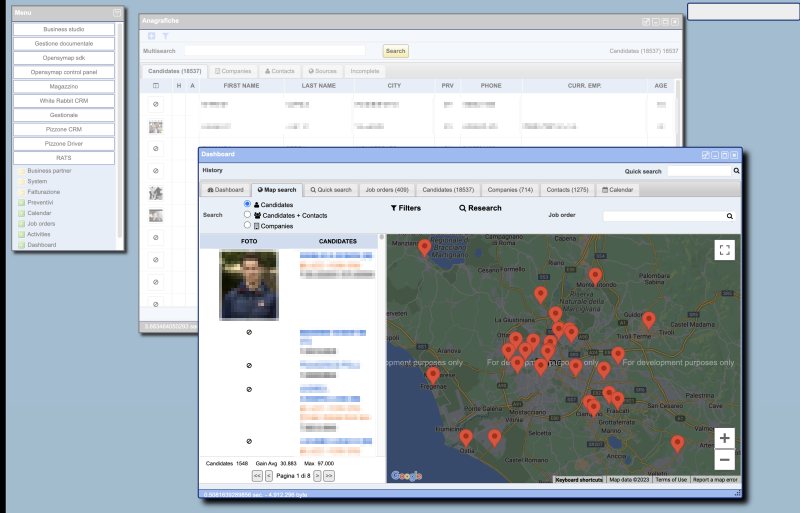Click the Job order search magnifier icon
Screen dimensions: 800x513
(x=730, y=216)
